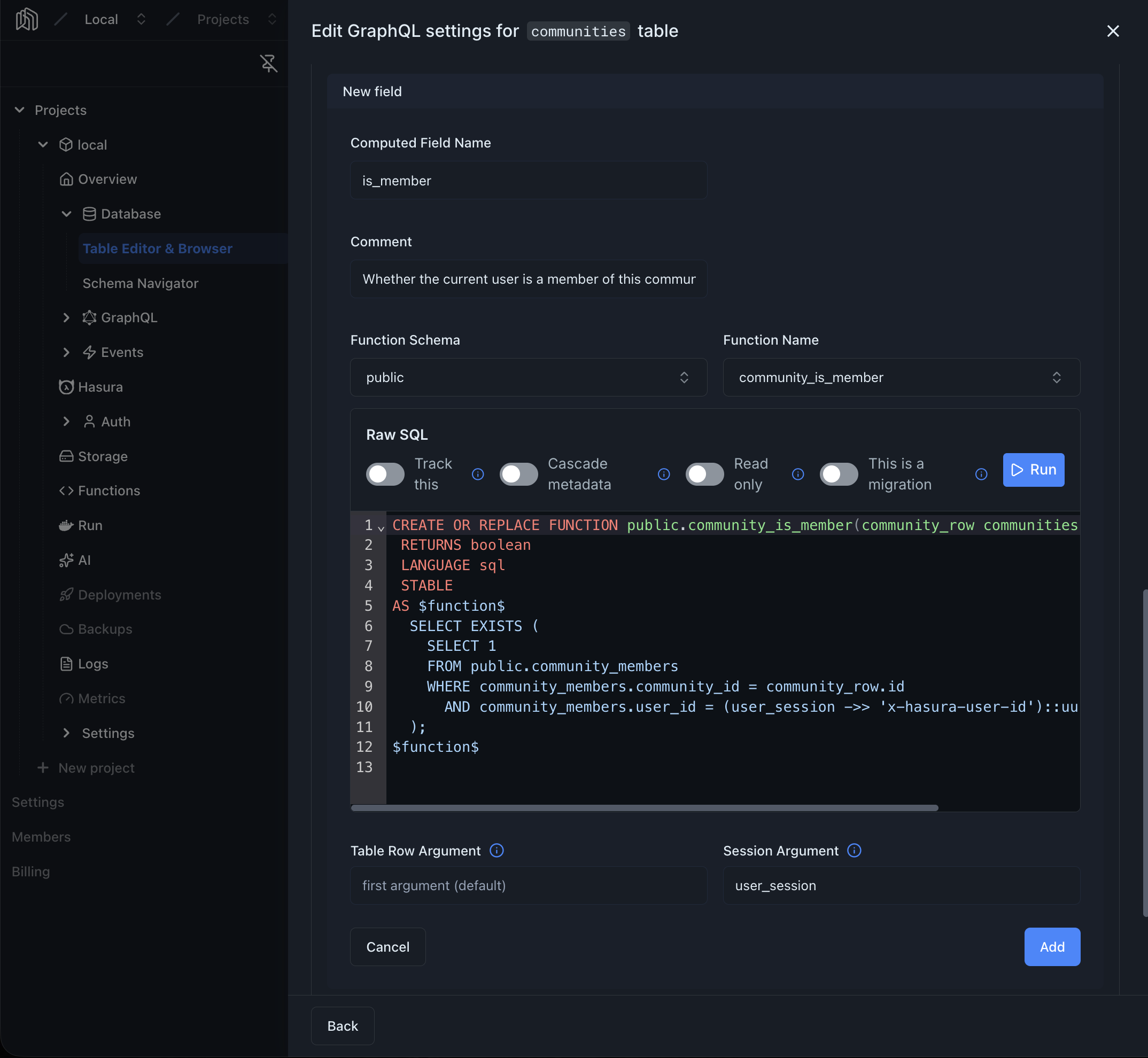Click the Back button
1148x1058 pixels.
point(343,1026)
